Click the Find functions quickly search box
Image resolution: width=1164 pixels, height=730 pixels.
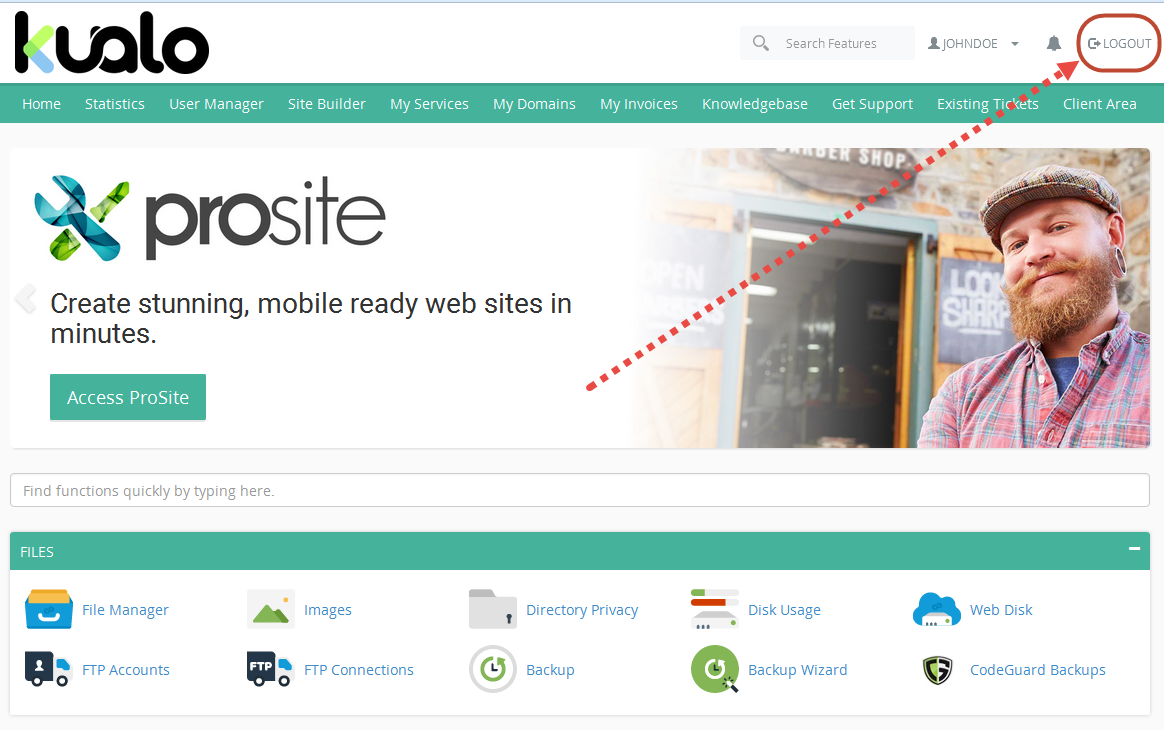(580, 490)
